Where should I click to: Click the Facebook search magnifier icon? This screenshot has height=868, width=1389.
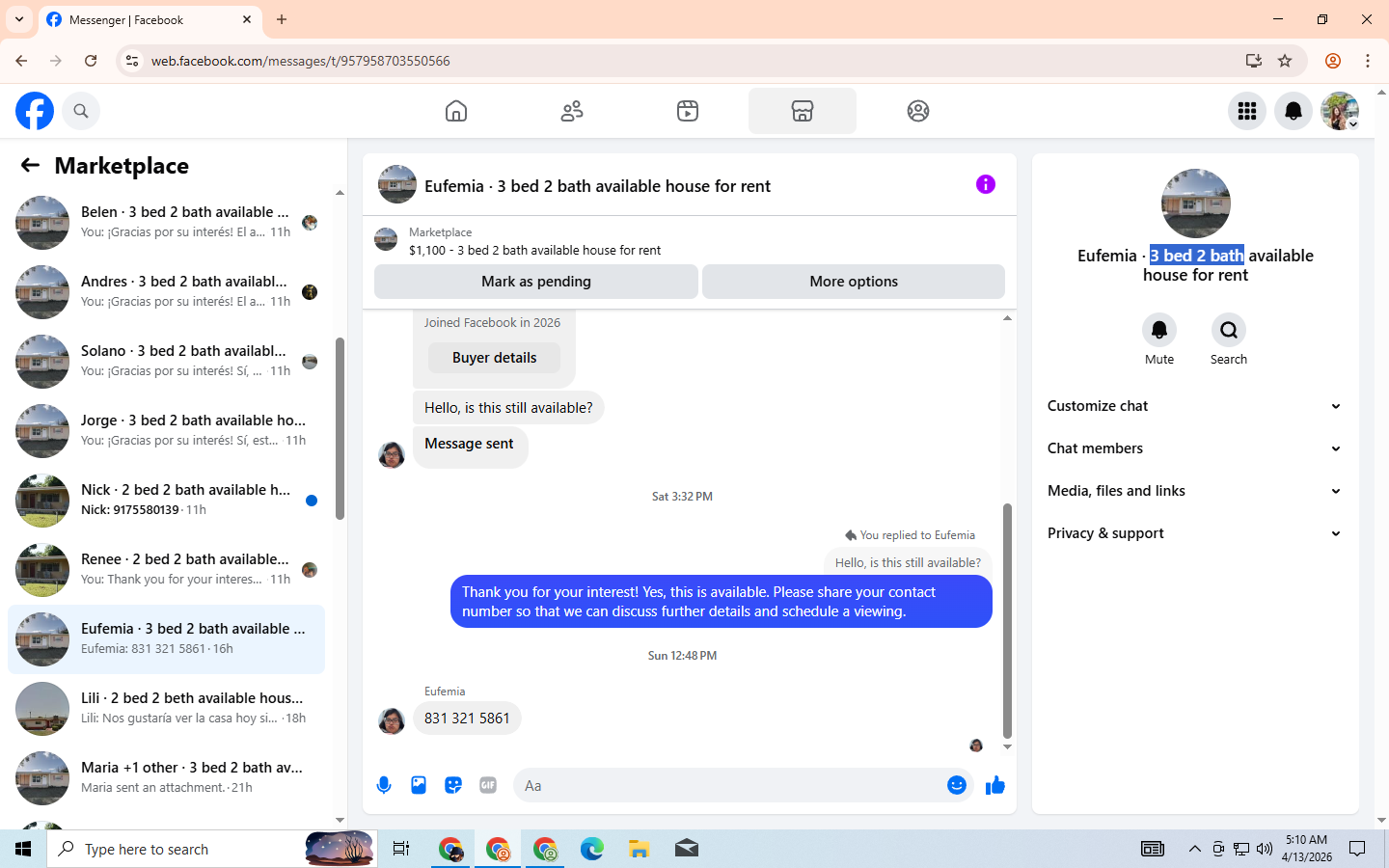pyautogui.click(x=81, y=111)
